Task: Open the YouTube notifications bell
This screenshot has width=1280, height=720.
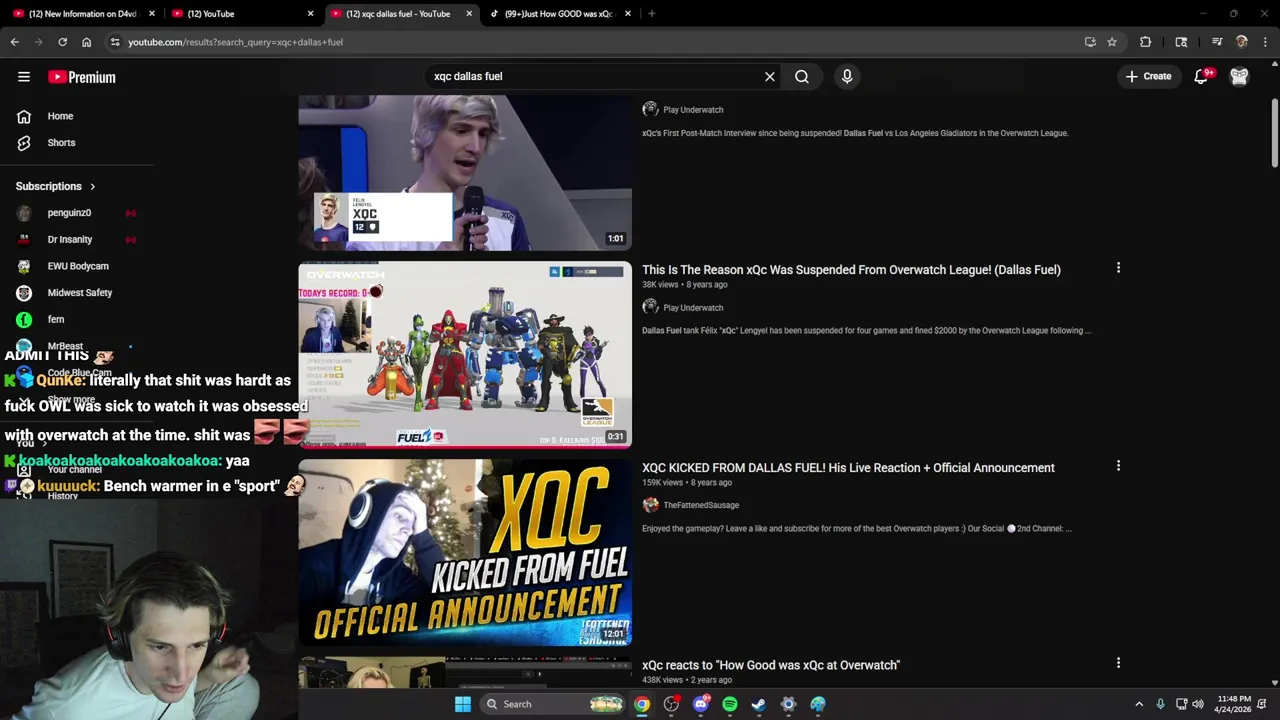Action: [x=1202, y=76]
